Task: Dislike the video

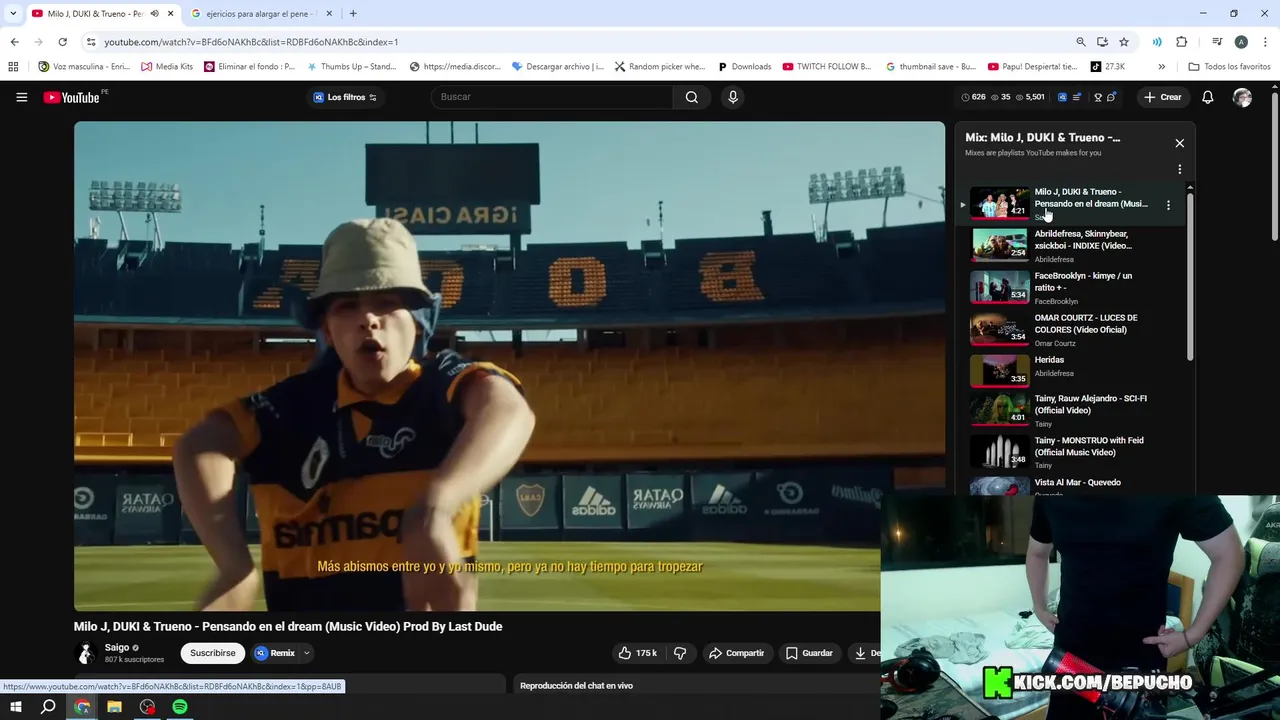Action: tap(680, 653)
